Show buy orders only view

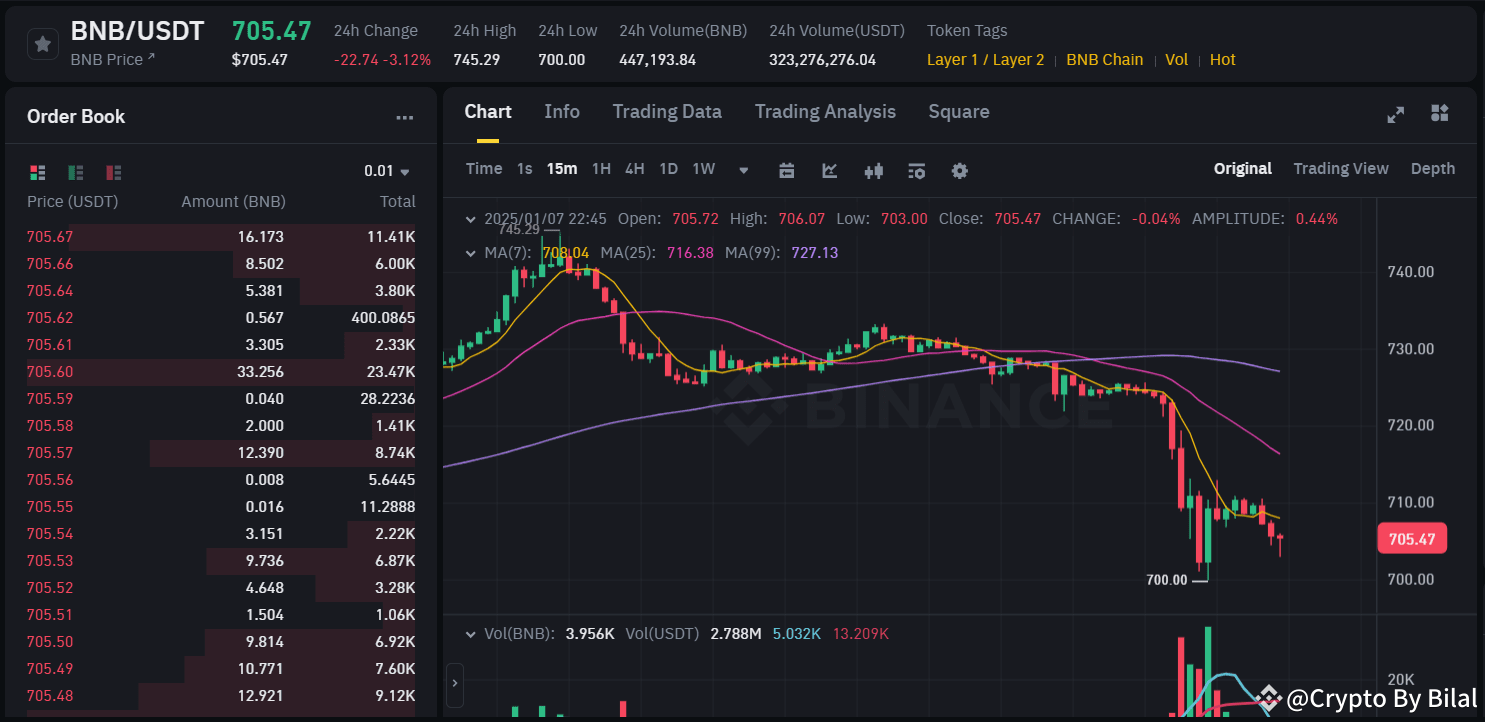tap(76, 172)
